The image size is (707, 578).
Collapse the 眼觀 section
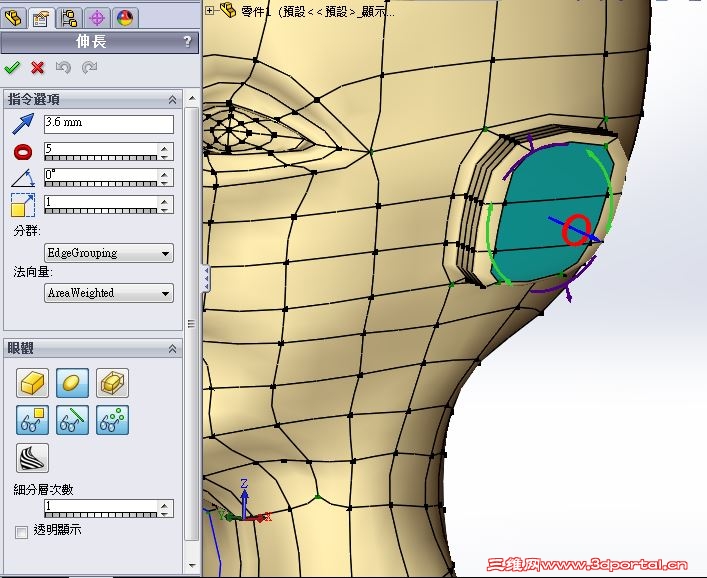[173, 349]
